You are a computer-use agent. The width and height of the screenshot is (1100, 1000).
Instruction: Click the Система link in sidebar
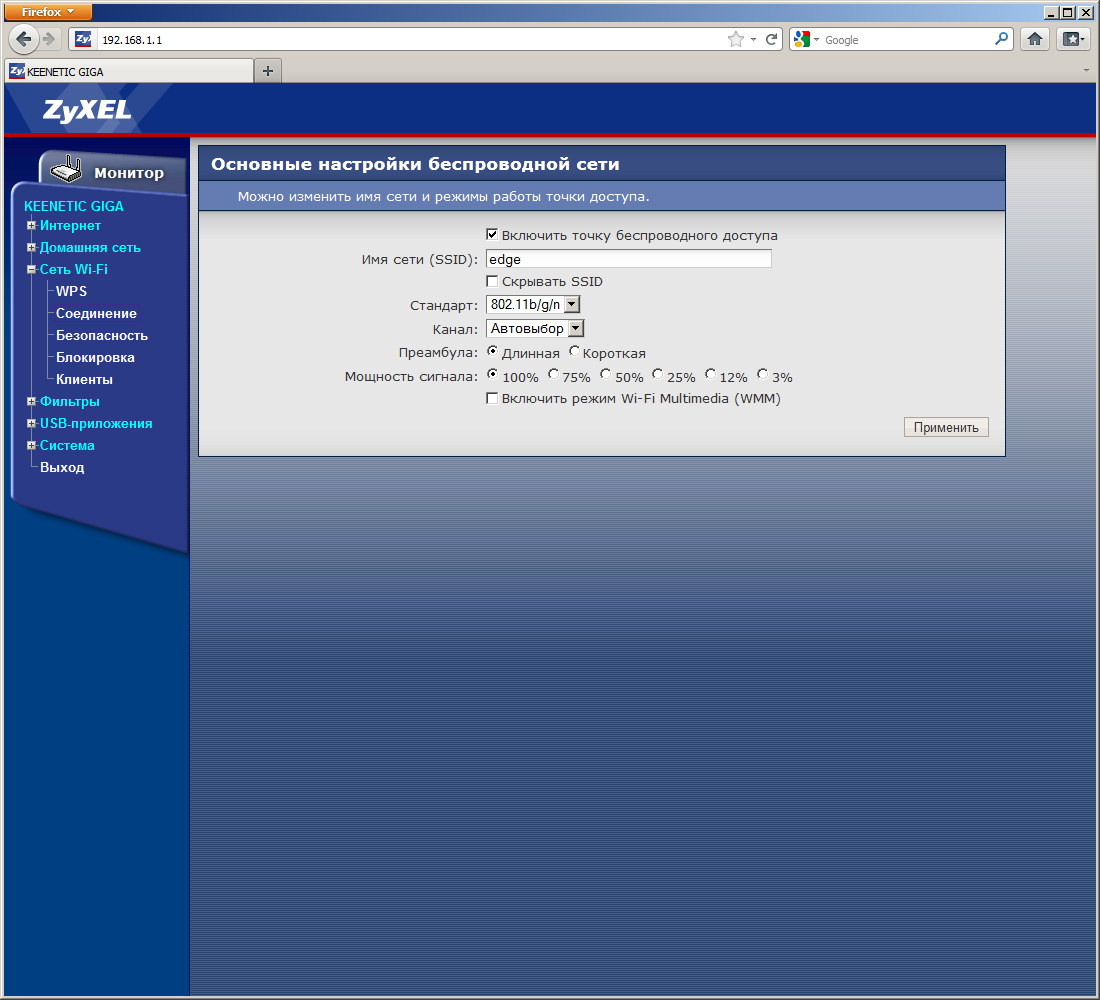point(67,446)
